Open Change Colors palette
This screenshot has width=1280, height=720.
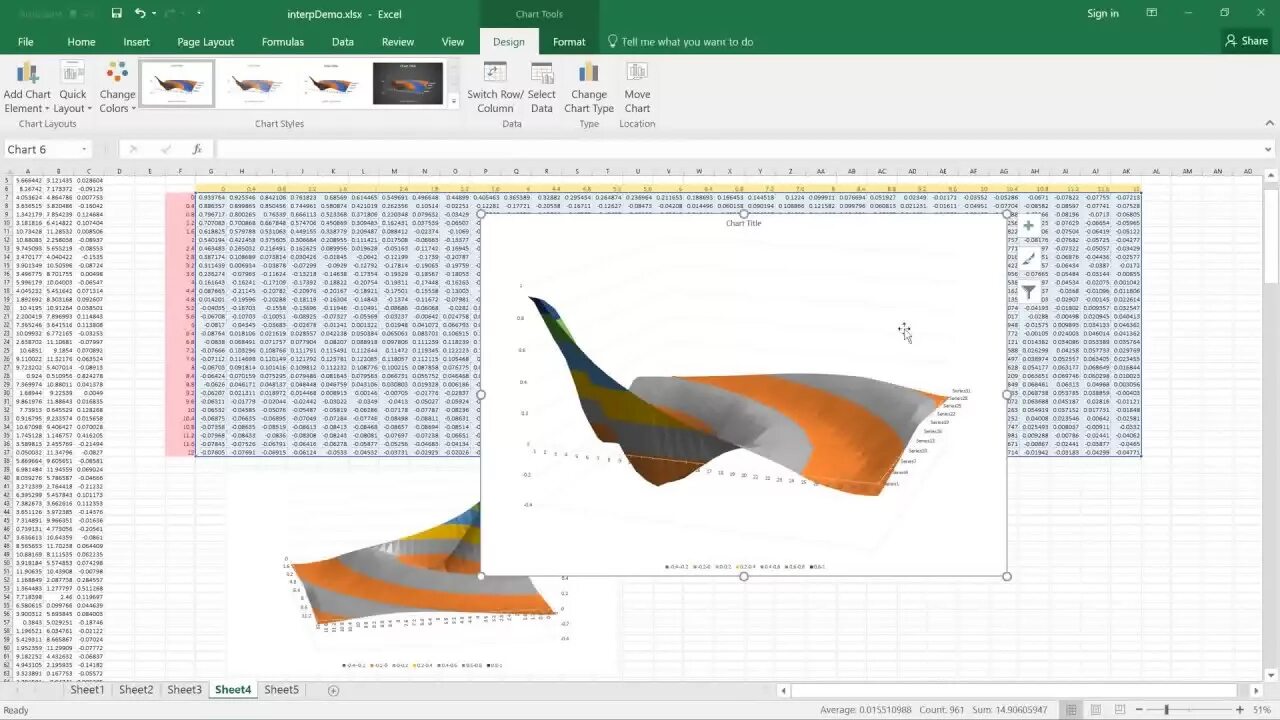(117, 88)
